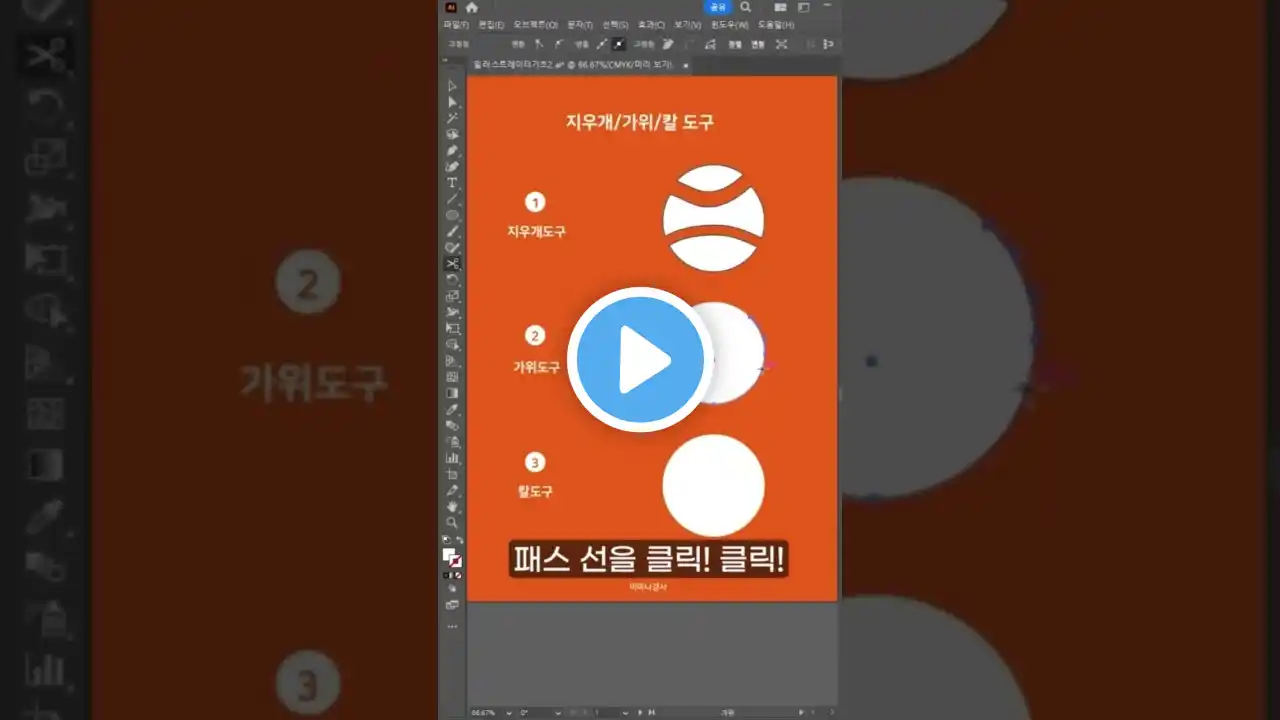The width and height of the screenshot is (1280, 720).
Task: Select the Ellipse tool
Action: tap(453, 214)
